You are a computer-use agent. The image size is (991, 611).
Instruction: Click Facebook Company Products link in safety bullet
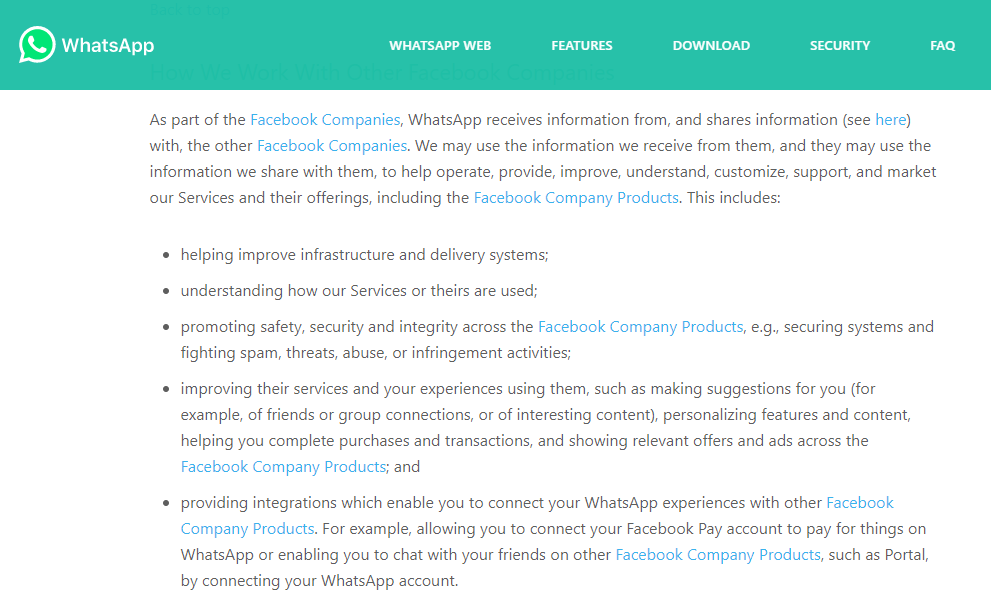pos(640,327)
